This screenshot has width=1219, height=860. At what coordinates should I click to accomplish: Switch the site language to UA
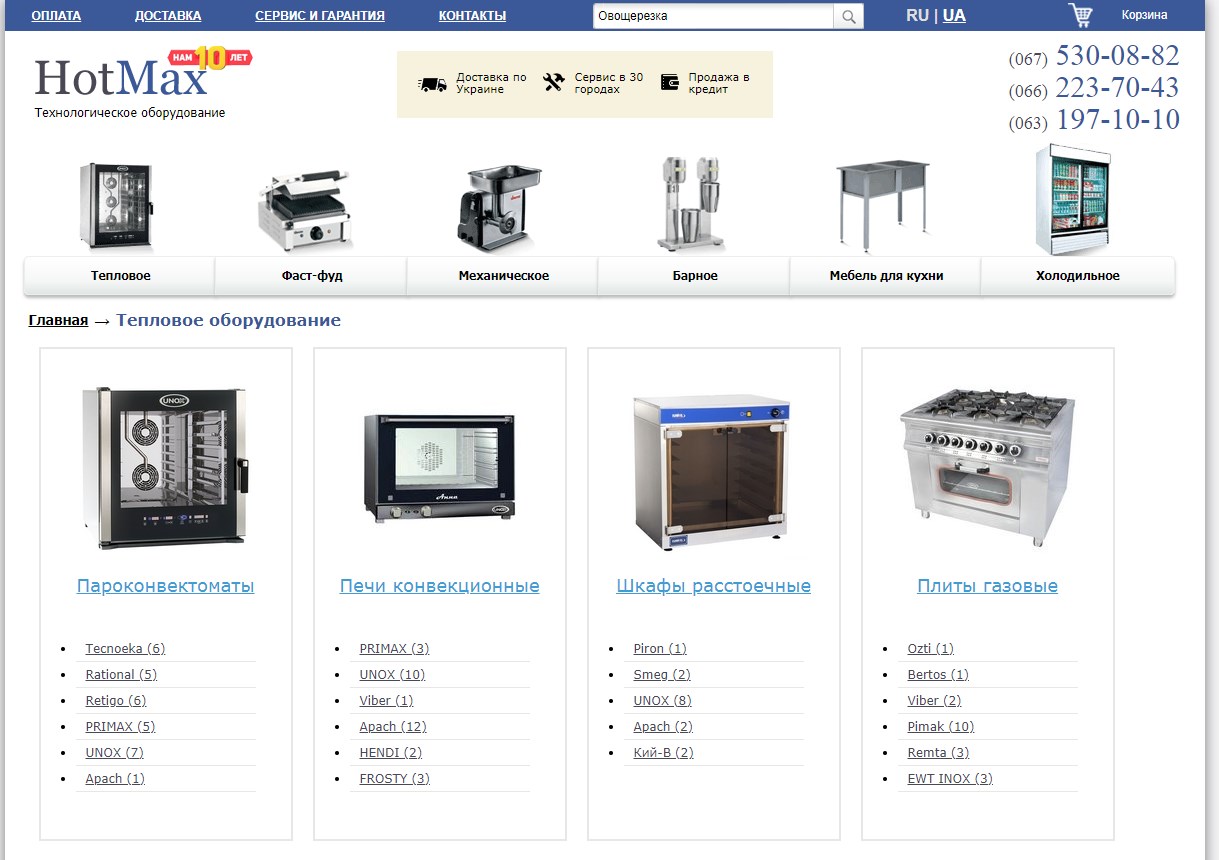(954, 15)
